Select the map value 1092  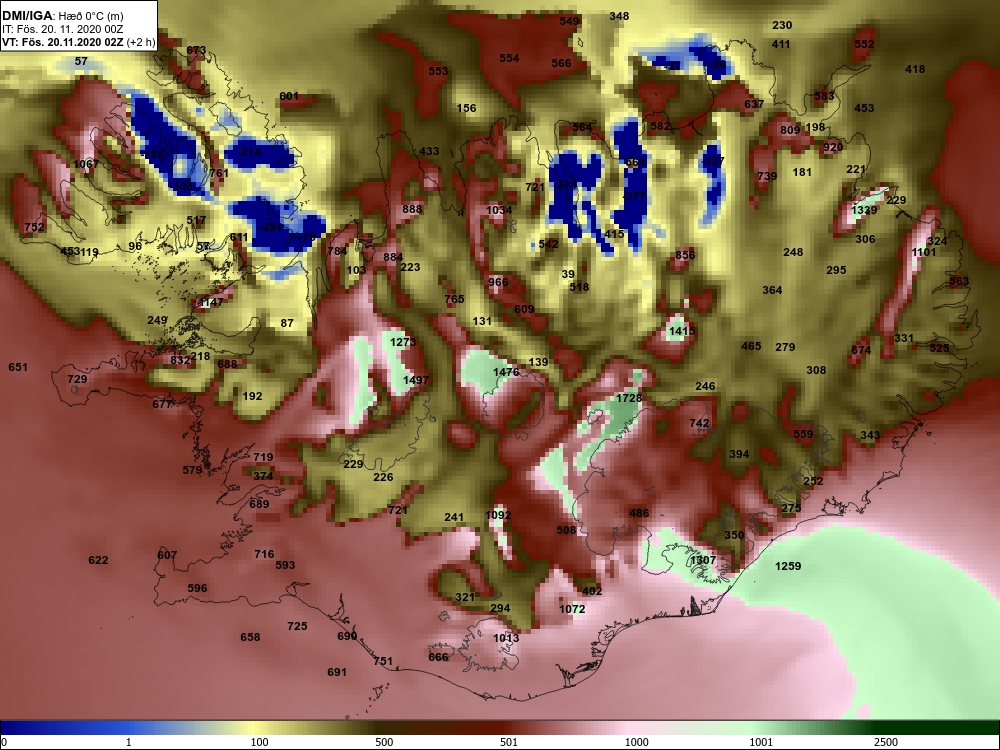coord(498,515)
